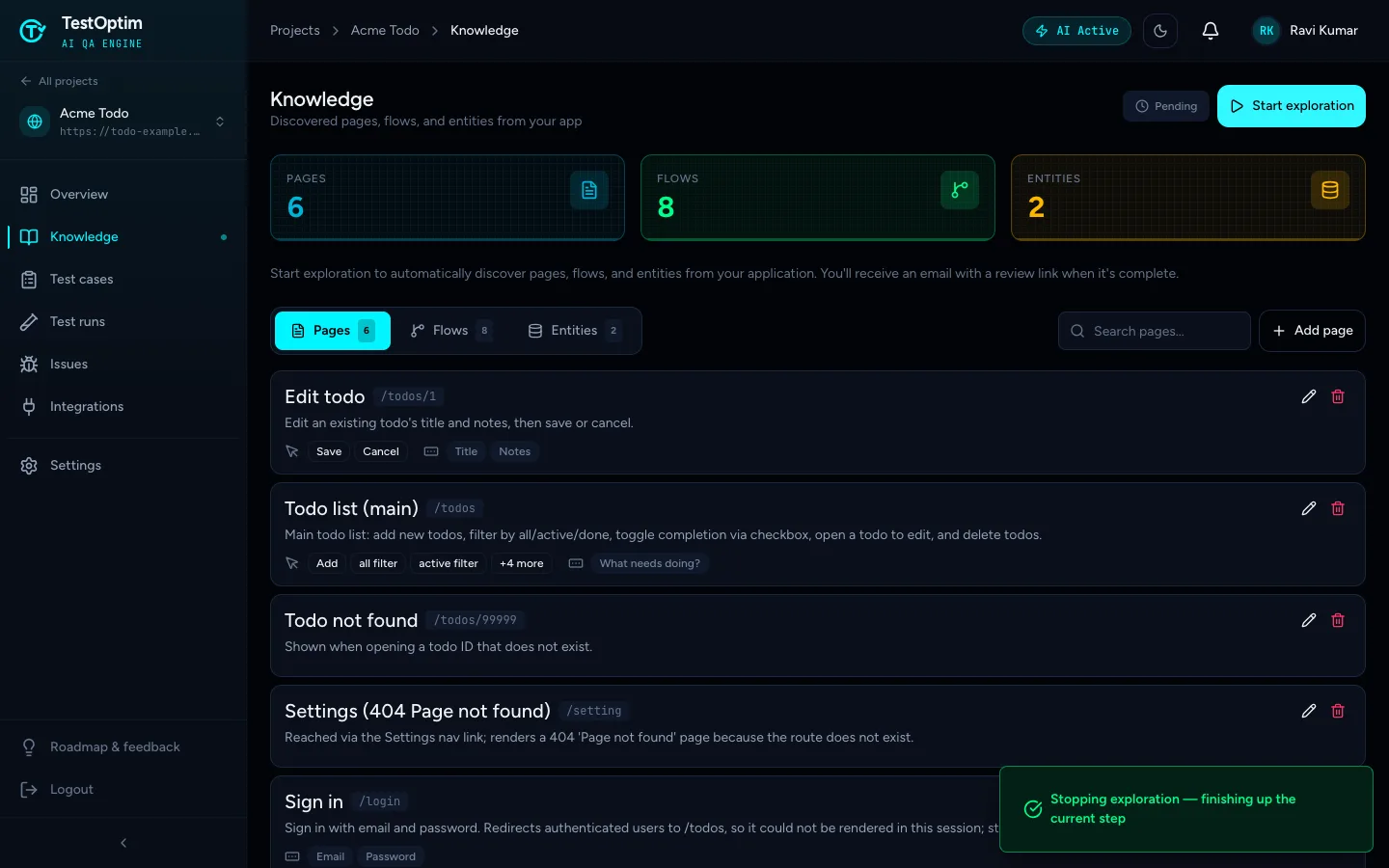Click the /todos/99999 route label
The image size is (1389, 868).
click(x=476, y=620)
